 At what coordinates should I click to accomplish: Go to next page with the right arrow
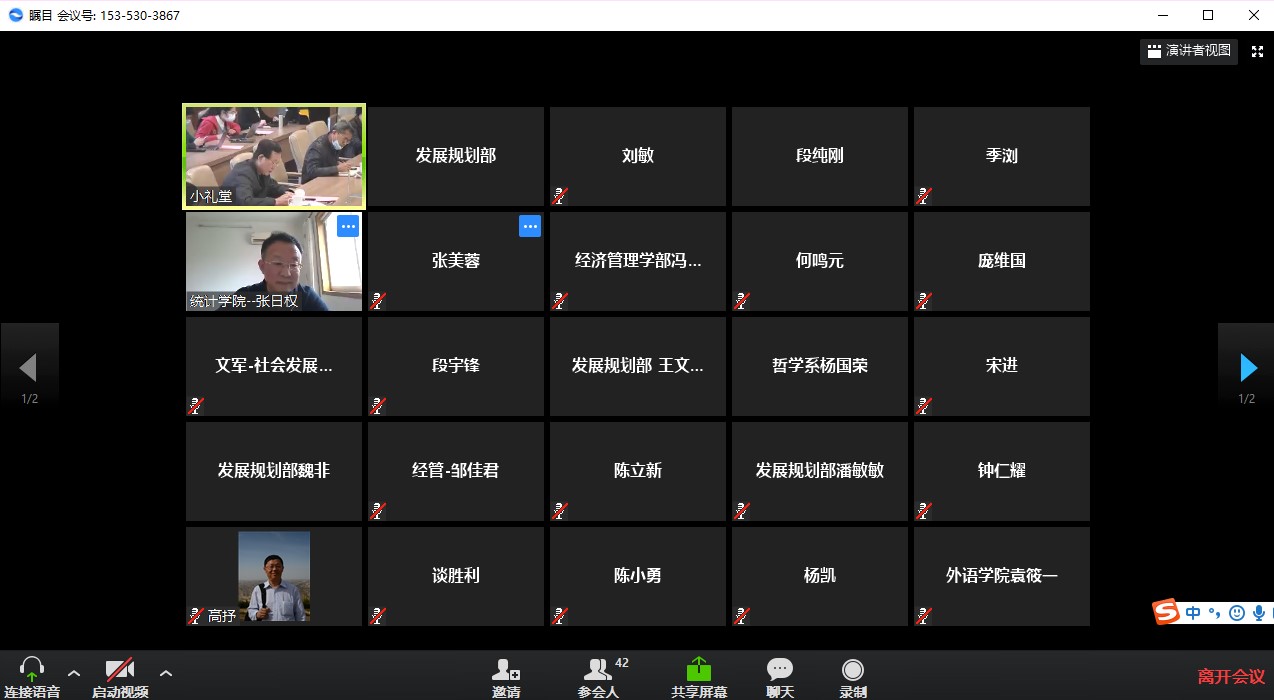point(1247,368)
